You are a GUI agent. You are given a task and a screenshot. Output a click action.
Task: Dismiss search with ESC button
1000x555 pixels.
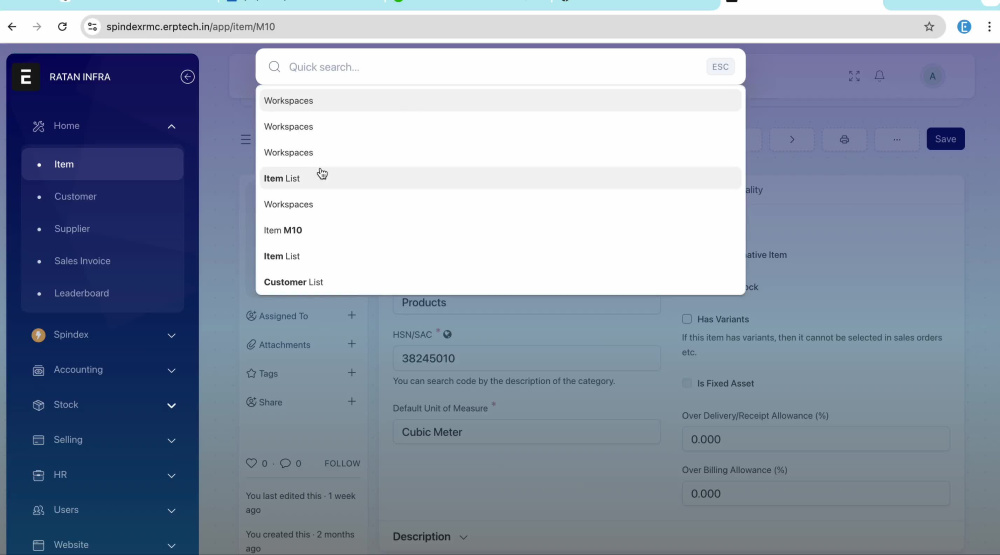pos(720,67)
